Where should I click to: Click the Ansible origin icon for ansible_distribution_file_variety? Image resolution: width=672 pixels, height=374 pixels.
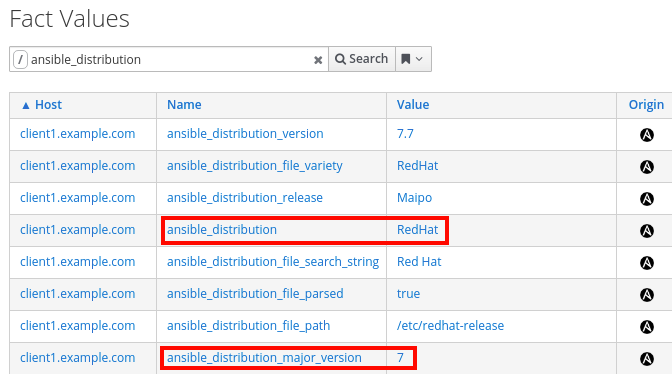646,167
